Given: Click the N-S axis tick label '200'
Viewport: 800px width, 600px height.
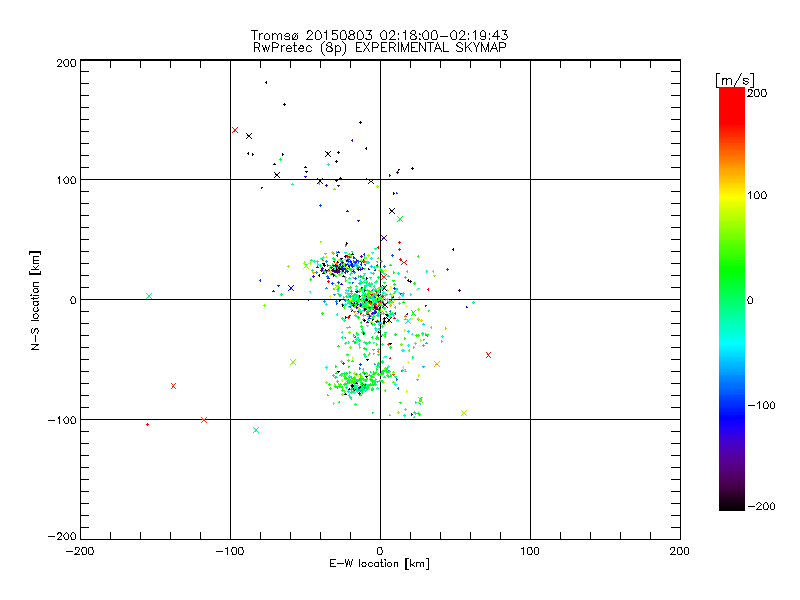Looking at the screenshot, I should pos(66,63).
